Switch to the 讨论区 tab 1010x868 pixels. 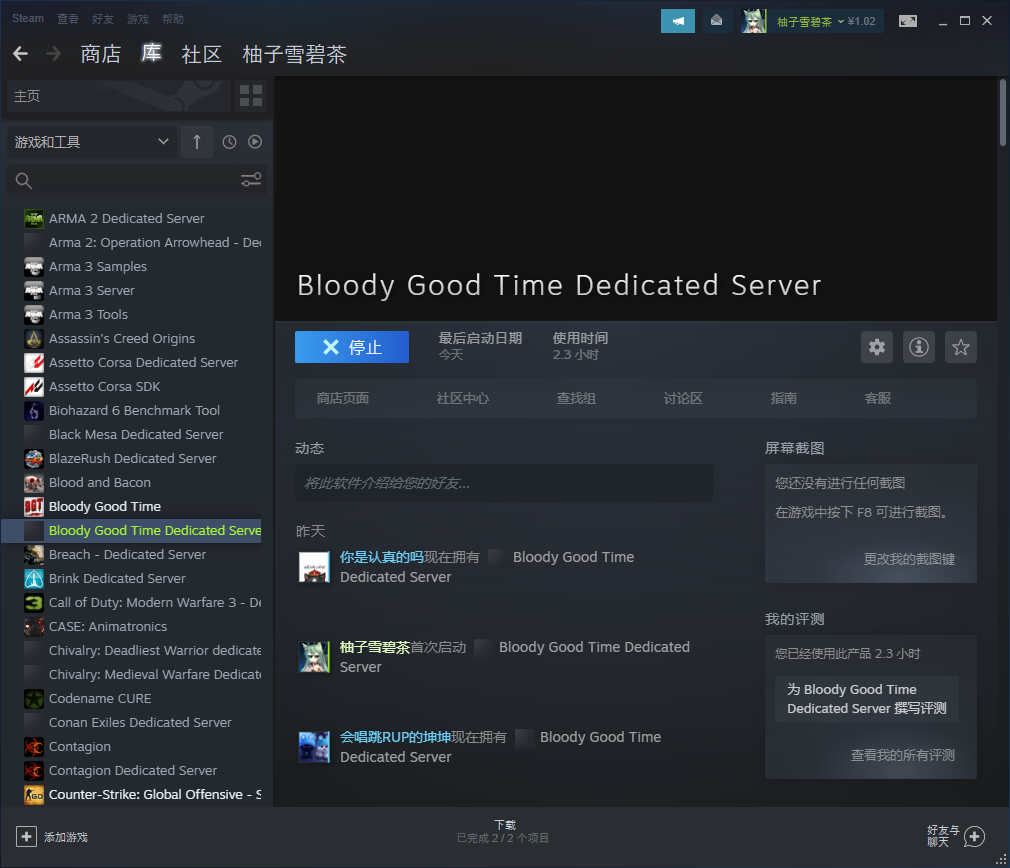[x=682, y=397]
